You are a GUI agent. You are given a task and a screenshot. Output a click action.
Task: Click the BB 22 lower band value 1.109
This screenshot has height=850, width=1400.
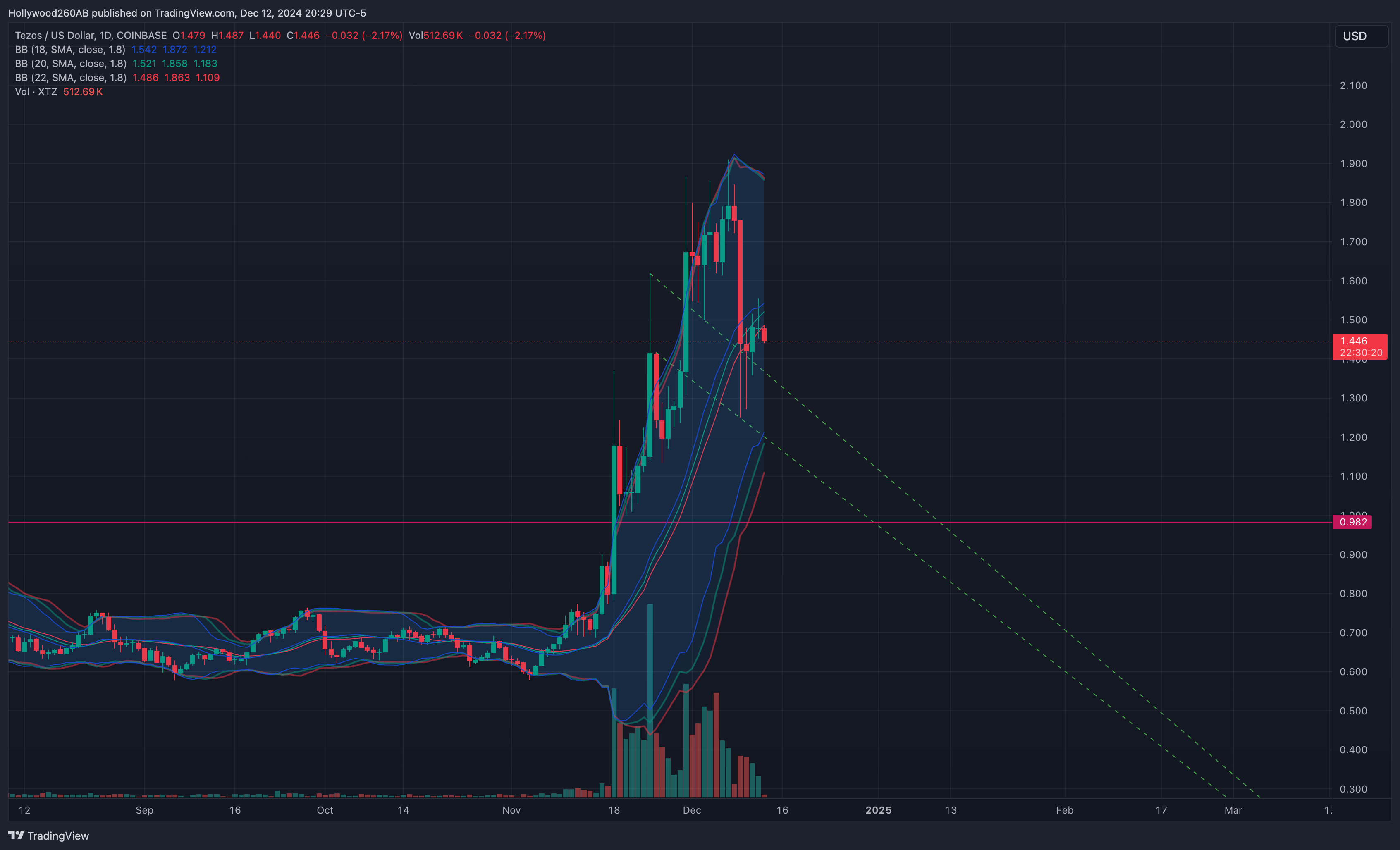pos(208,77)
